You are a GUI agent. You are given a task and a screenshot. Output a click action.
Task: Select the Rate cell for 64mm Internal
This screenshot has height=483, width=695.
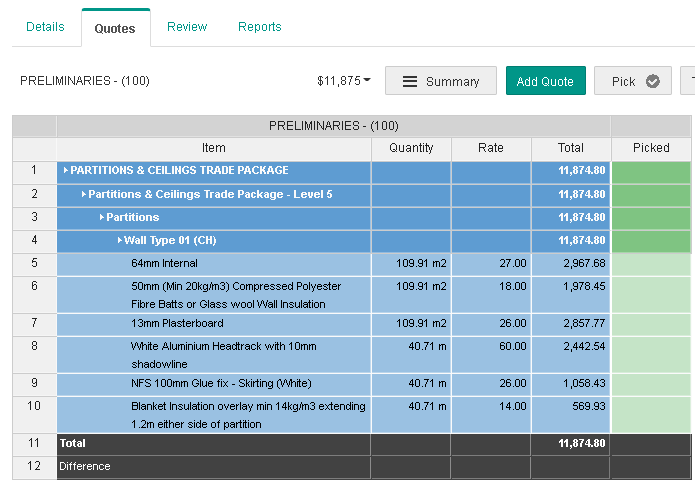pyautogui.click(x=490, y=264)
